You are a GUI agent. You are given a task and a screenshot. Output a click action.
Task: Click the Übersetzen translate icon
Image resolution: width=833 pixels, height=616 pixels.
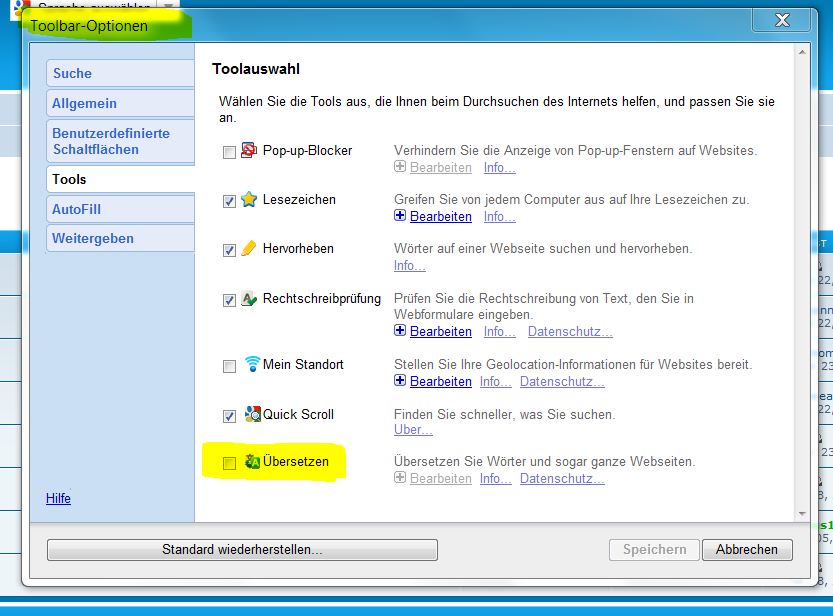[x=252, y=461]
